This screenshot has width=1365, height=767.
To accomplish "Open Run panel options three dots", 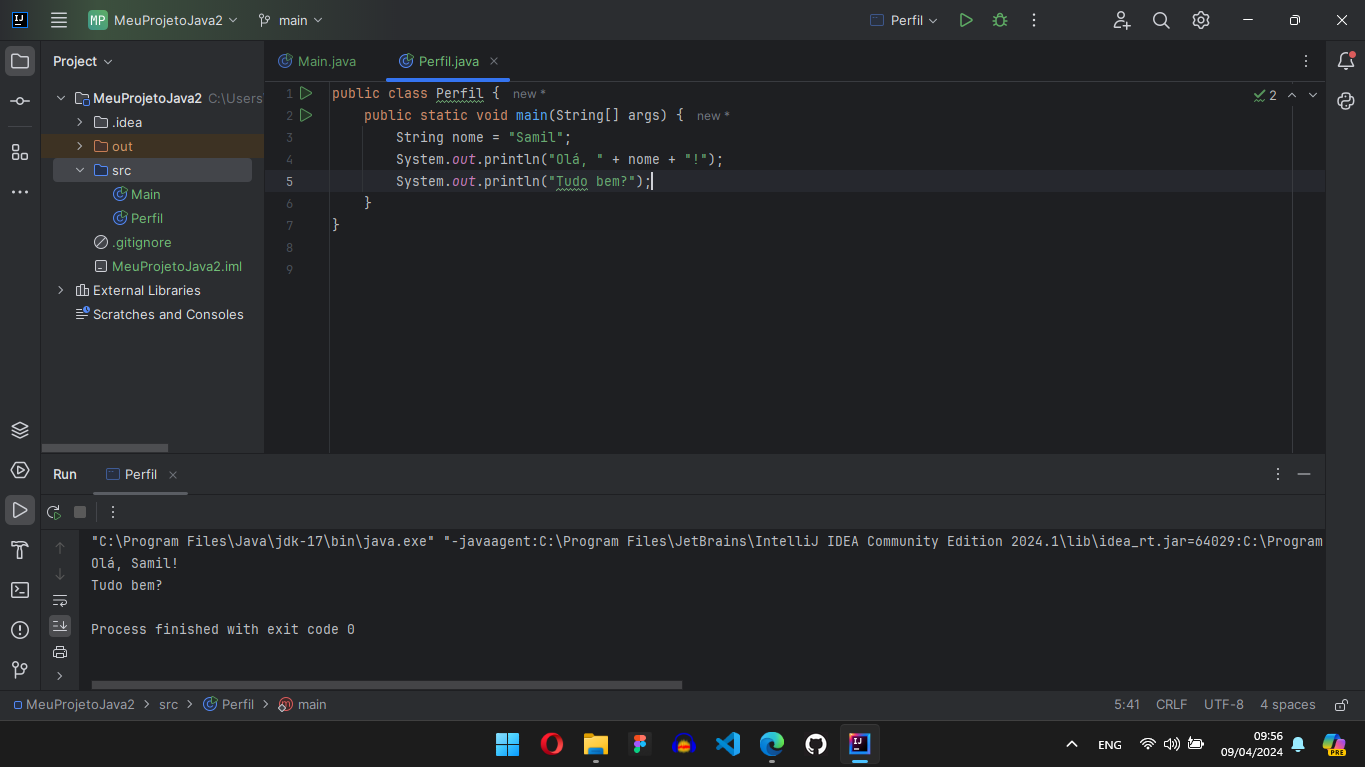I will pyautogui.click(x=1278, y=474).
